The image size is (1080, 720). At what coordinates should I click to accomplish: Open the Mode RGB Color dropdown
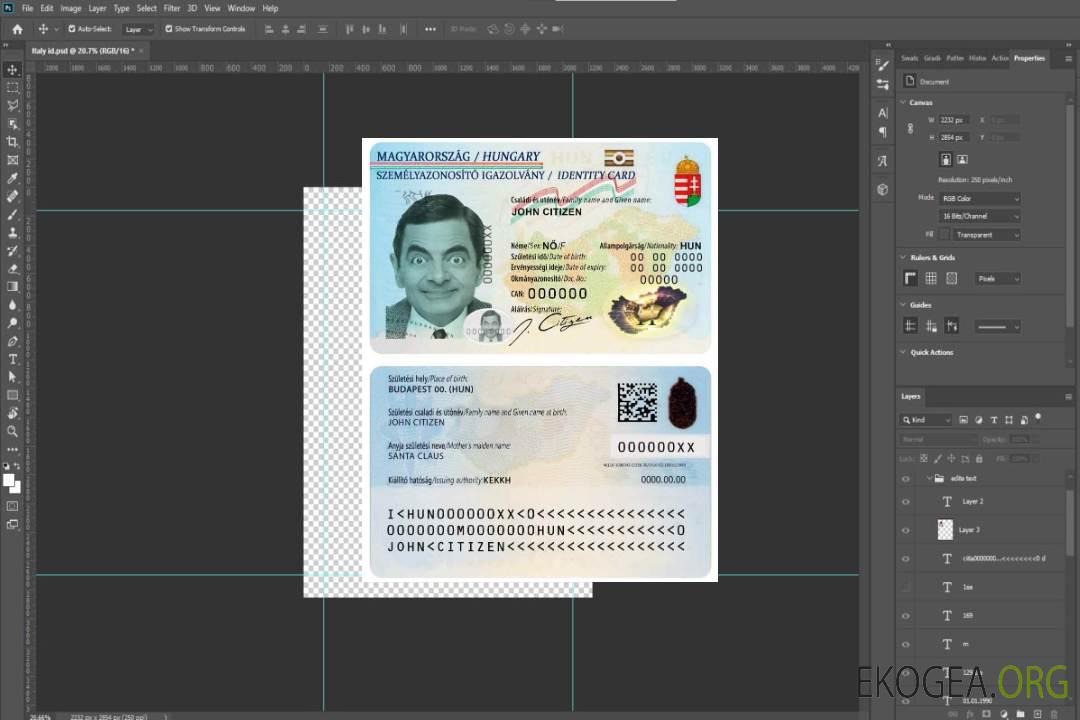pyautogui.click(x=980, y=198)
